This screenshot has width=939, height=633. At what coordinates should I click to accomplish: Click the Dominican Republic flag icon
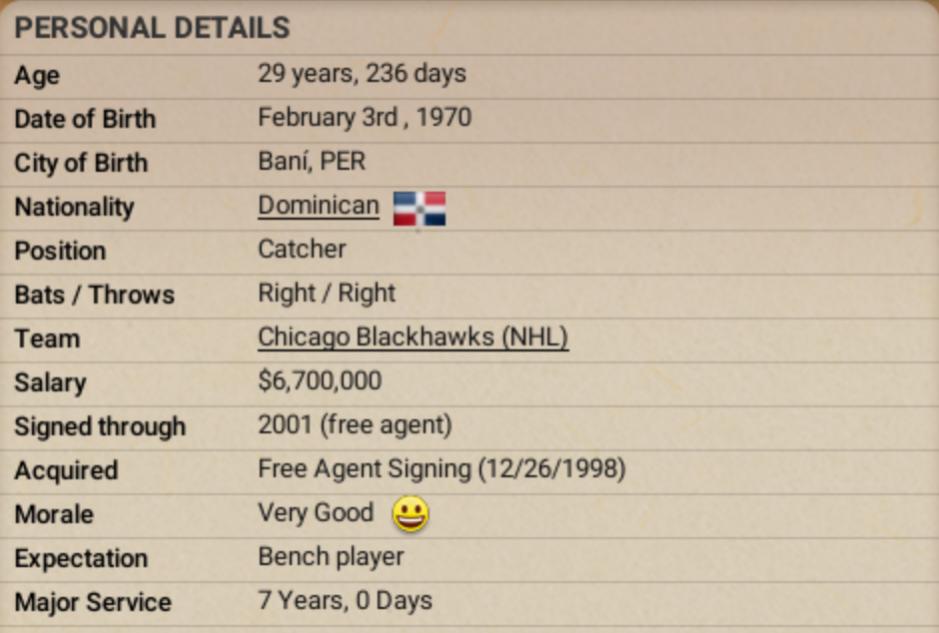point(419,208)
